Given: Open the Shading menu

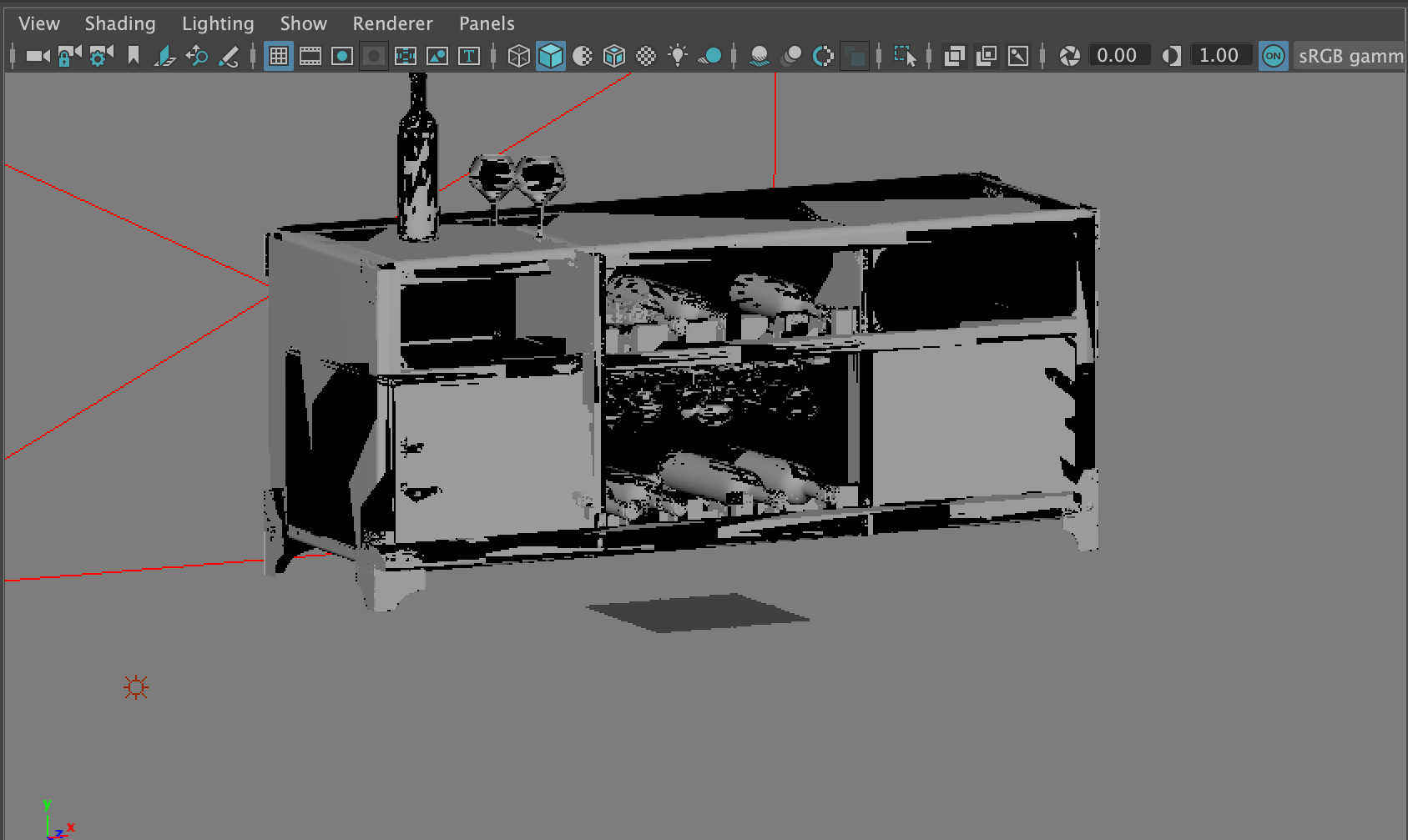Looking at the screenshot, I should point(120,23).
